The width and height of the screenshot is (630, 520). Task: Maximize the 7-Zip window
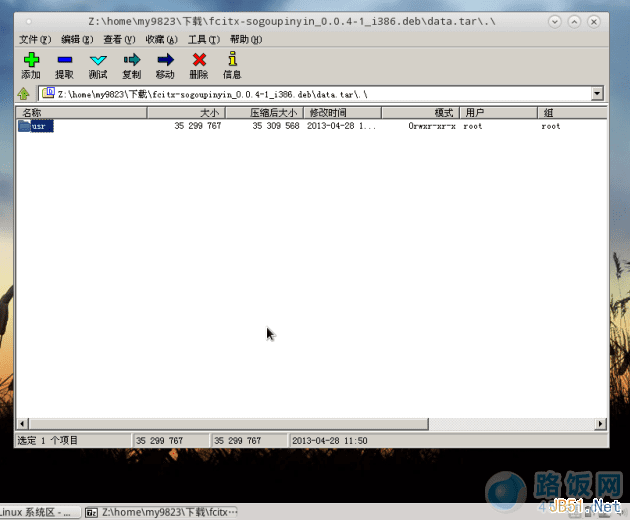(x=574, y=21)
